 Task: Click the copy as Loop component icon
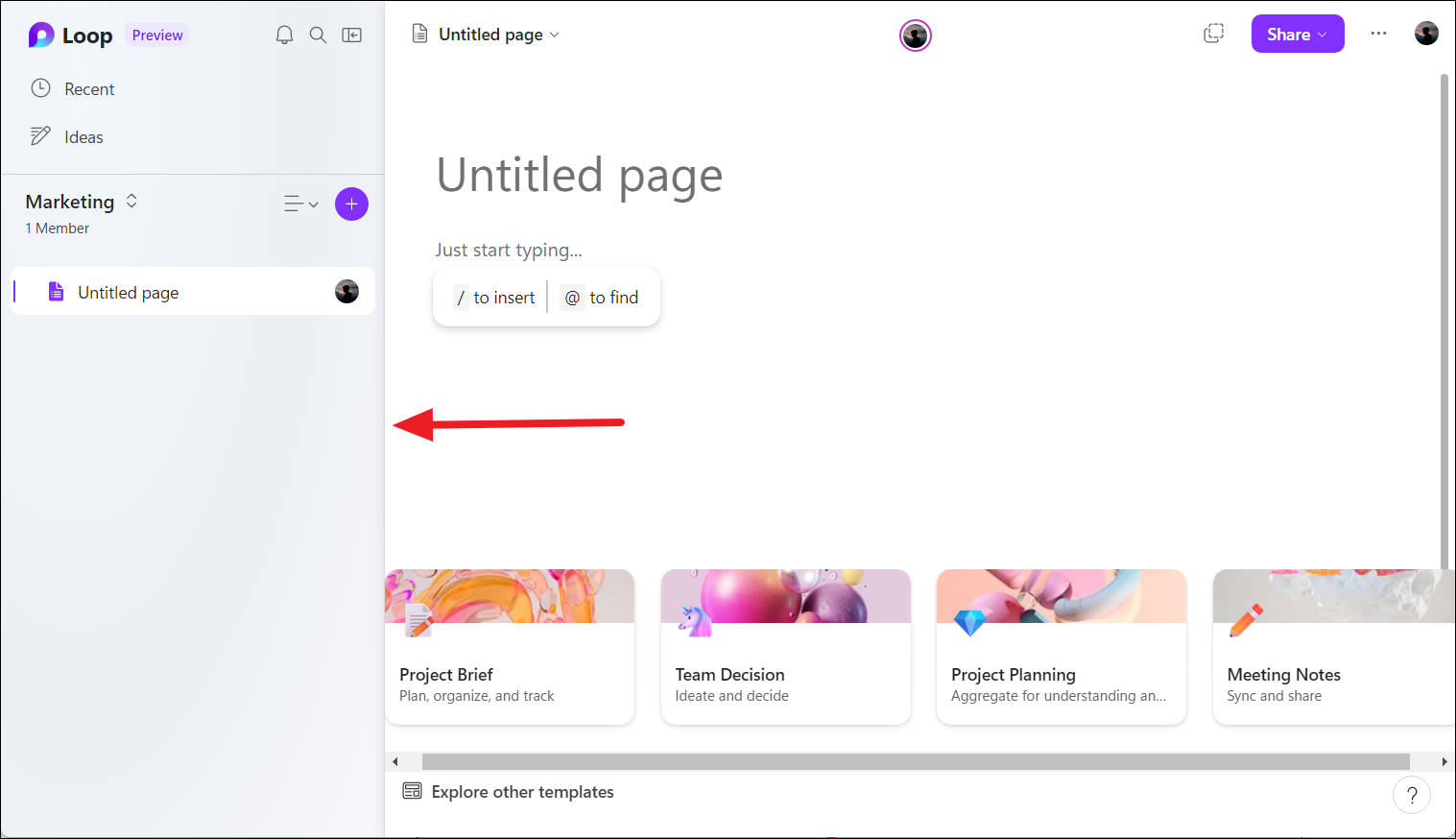(1214, 34)
